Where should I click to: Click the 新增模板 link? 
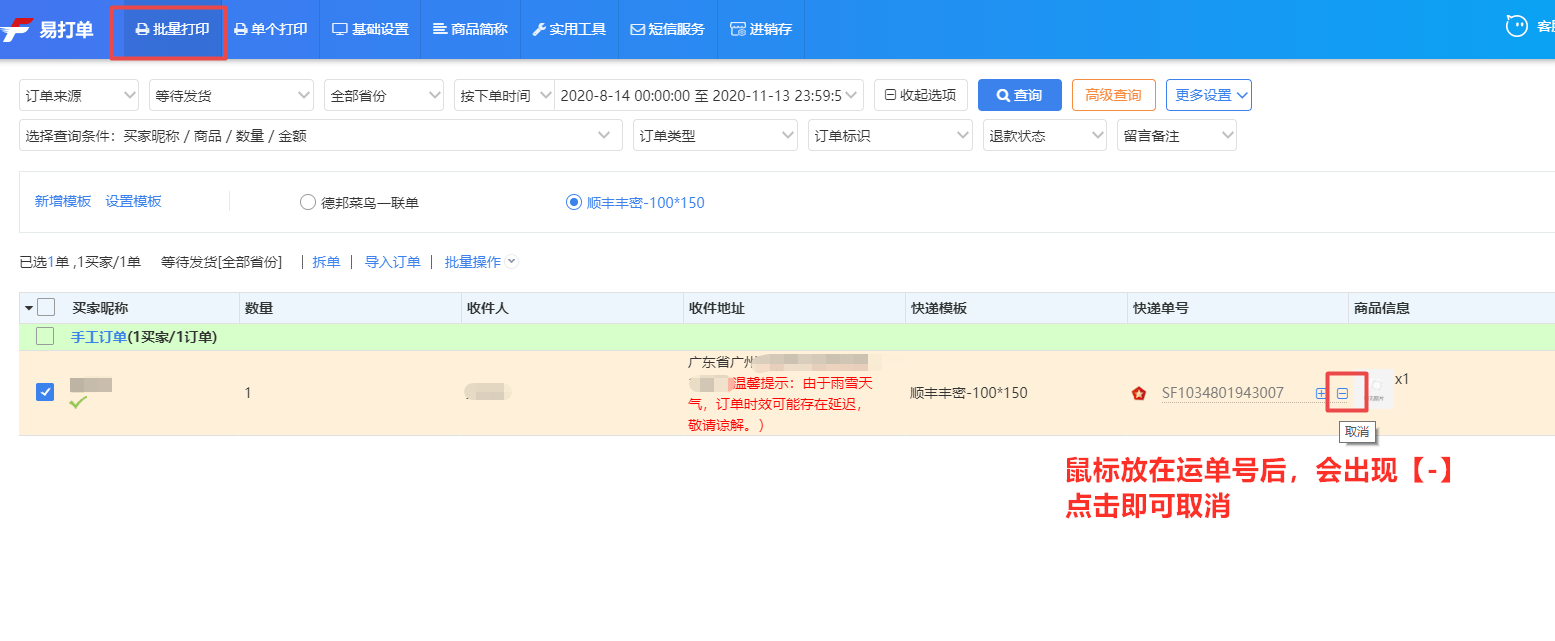(x=63, y=201)
